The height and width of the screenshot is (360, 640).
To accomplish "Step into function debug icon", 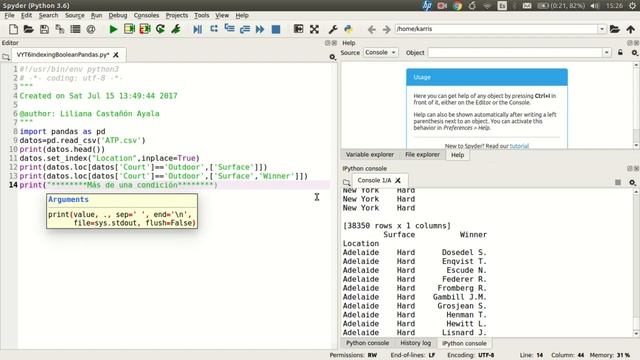I will click(229, 29).
